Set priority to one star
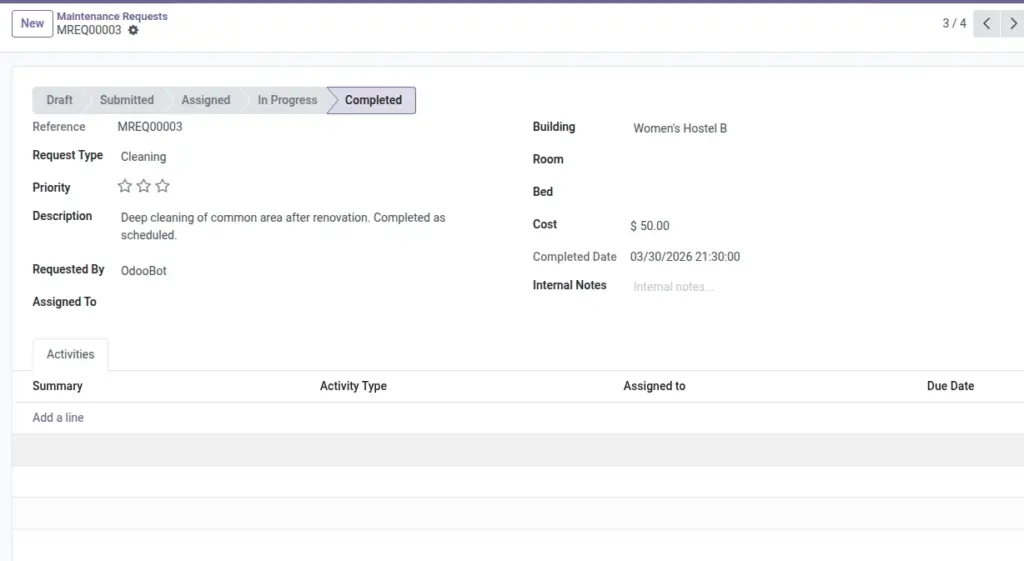 pyautogui.click(x=125, y=186)
